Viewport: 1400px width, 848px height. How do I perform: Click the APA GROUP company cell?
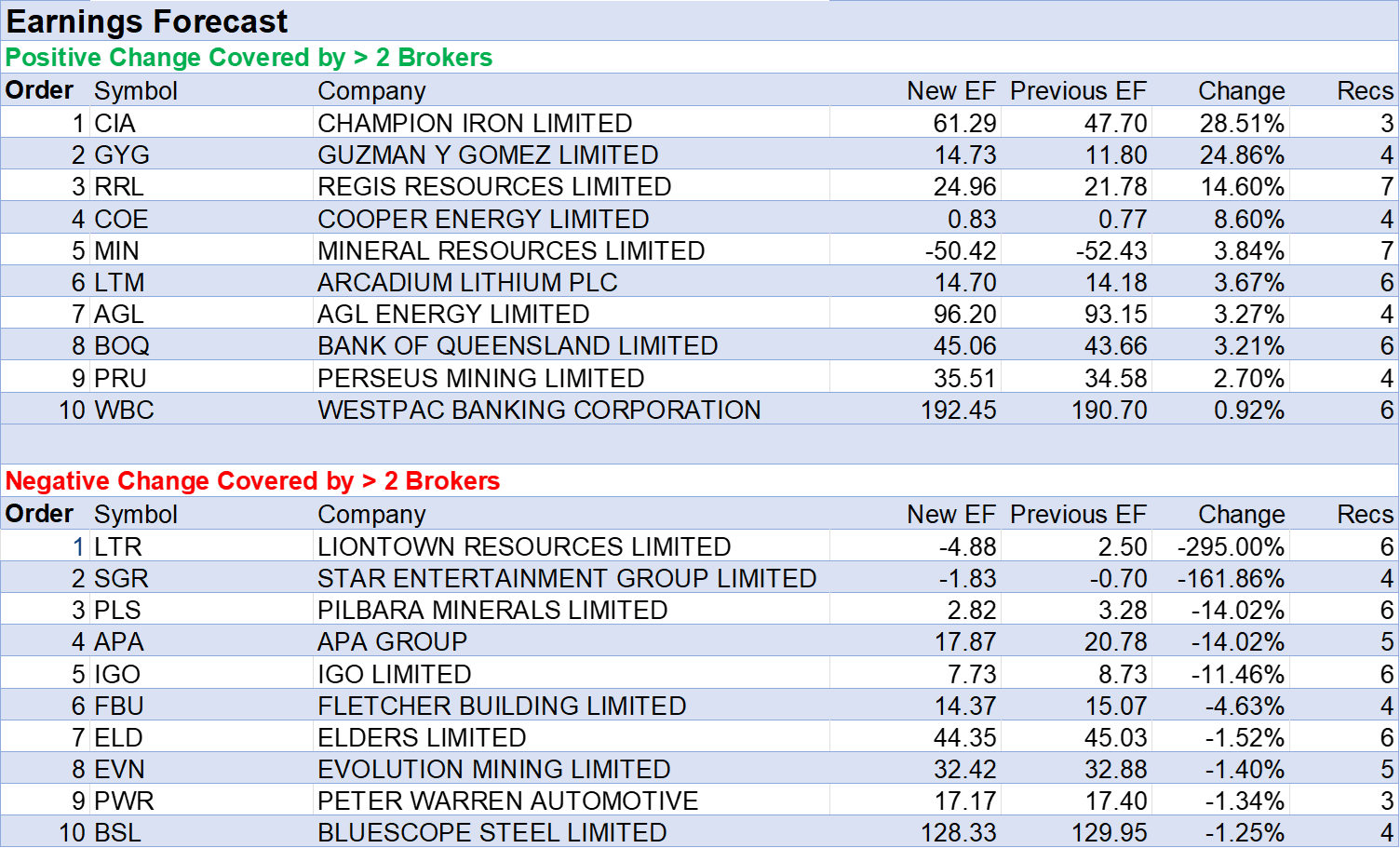point(392,642)
